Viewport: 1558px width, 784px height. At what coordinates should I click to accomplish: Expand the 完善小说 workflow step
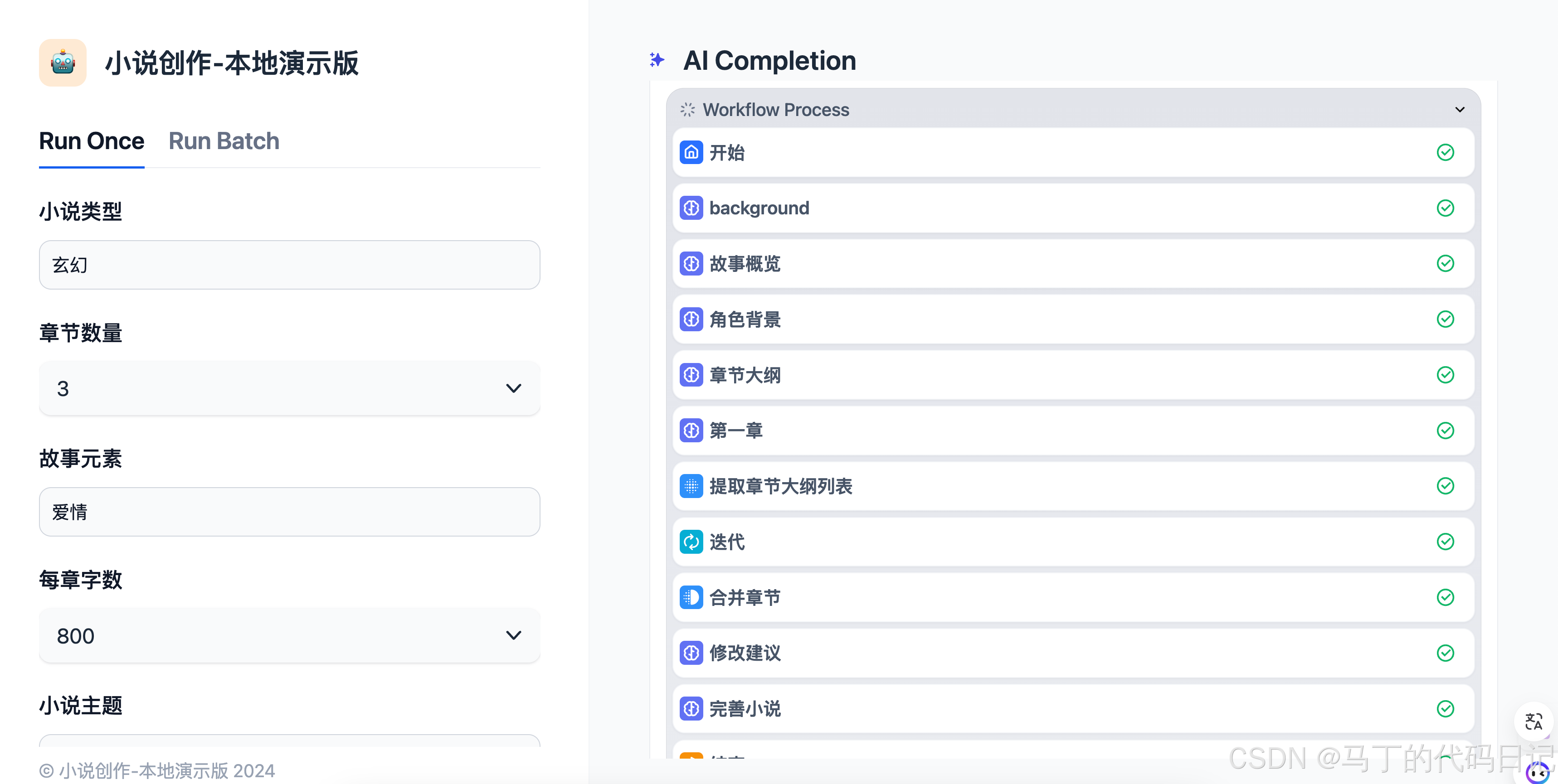click(1073, 708)
